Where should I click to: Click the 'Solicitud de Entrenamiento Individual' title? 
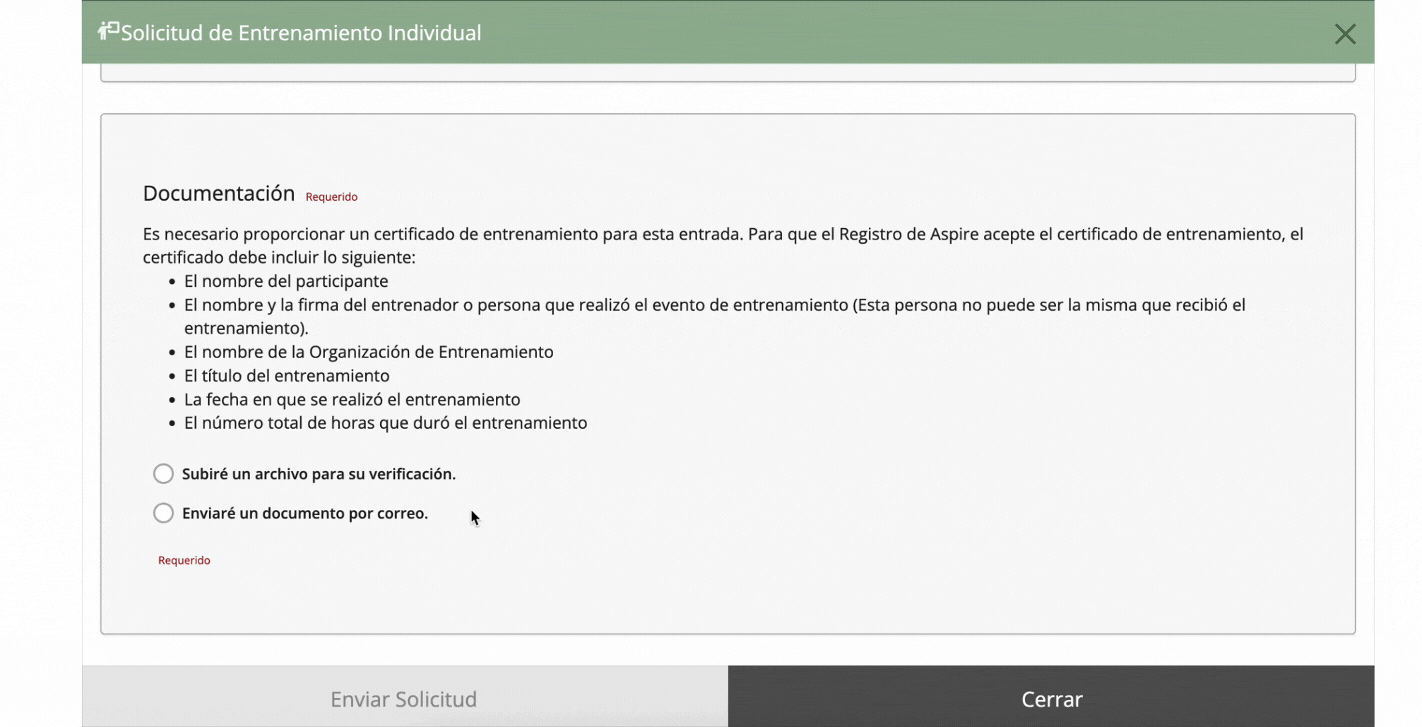pyautogui.click(x=301, y=33)
